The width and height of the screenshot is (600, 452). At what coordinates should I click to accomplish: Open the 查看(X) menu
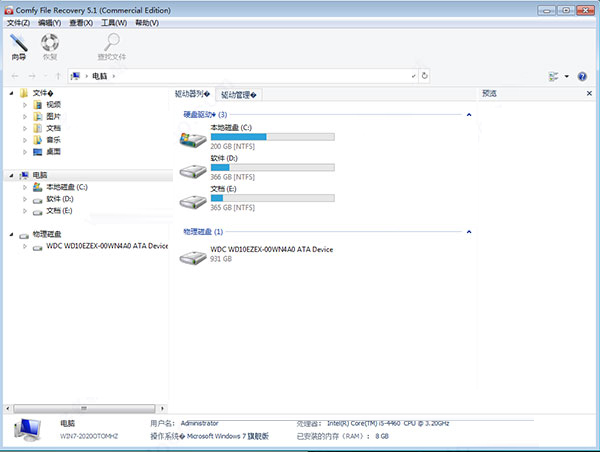81,23
